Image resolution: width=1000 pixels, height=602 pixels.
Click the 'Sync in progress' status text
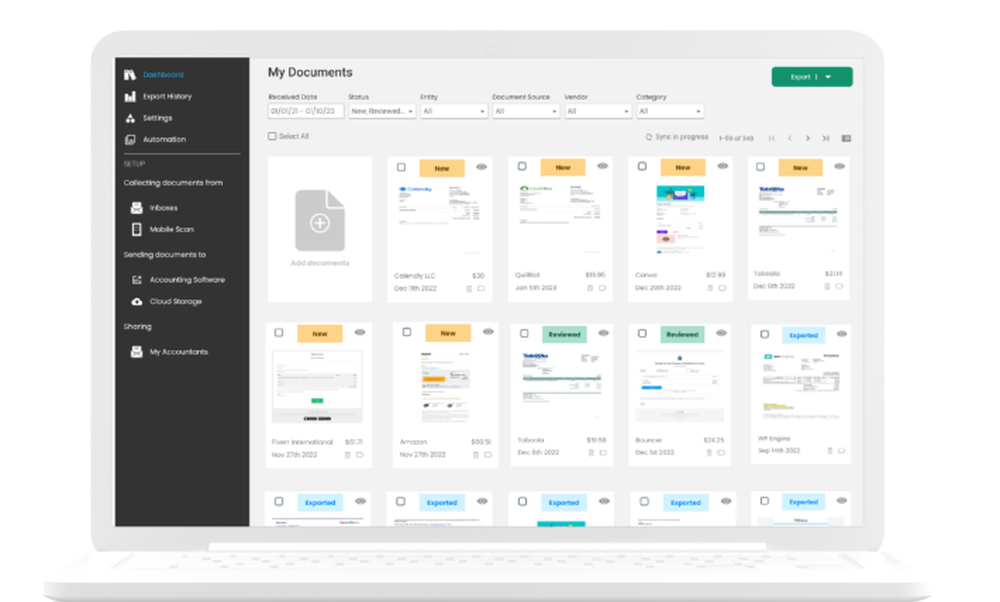[682, 137]
